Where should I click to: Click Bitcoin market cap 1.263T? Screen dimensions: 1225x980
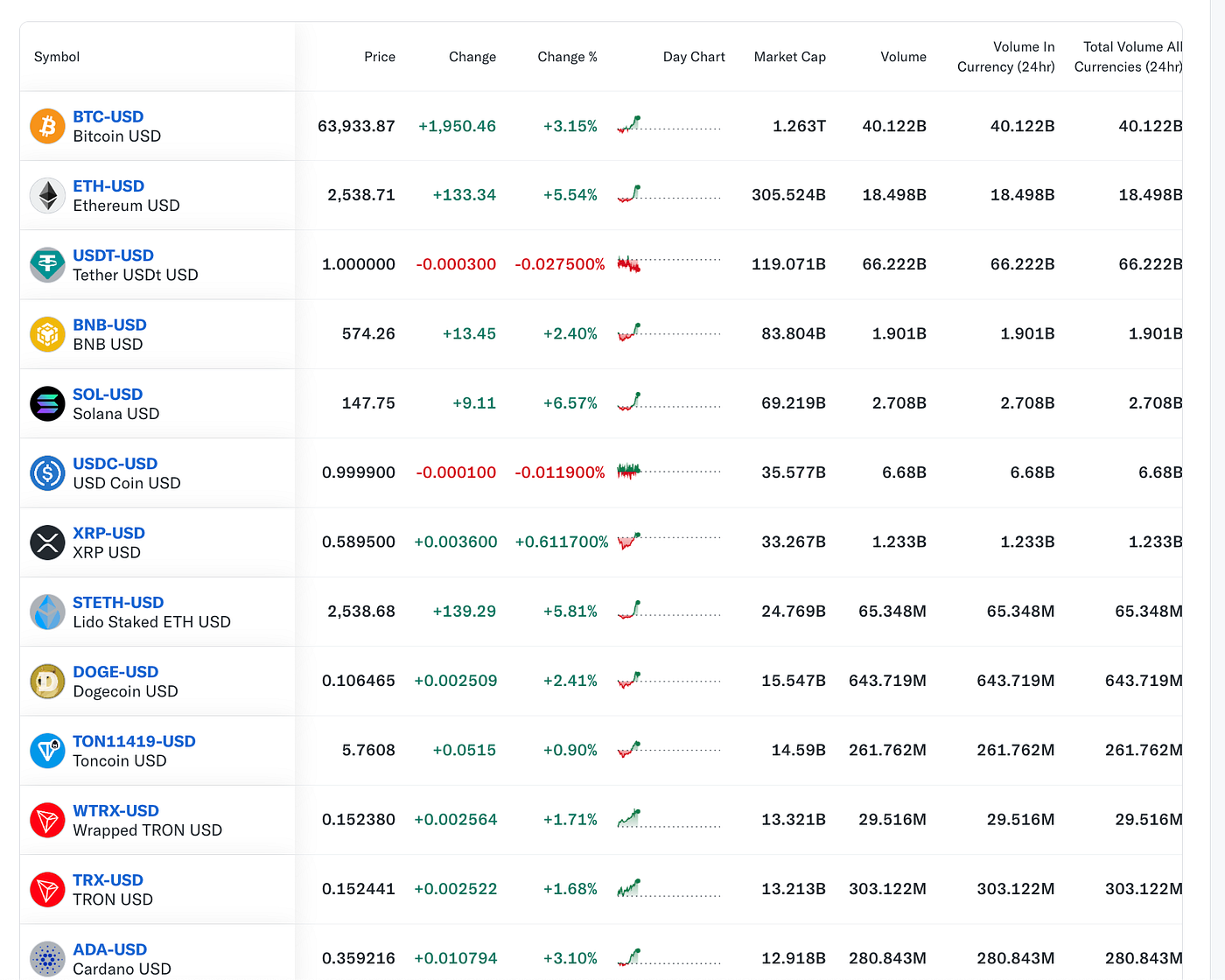(799, 126)
